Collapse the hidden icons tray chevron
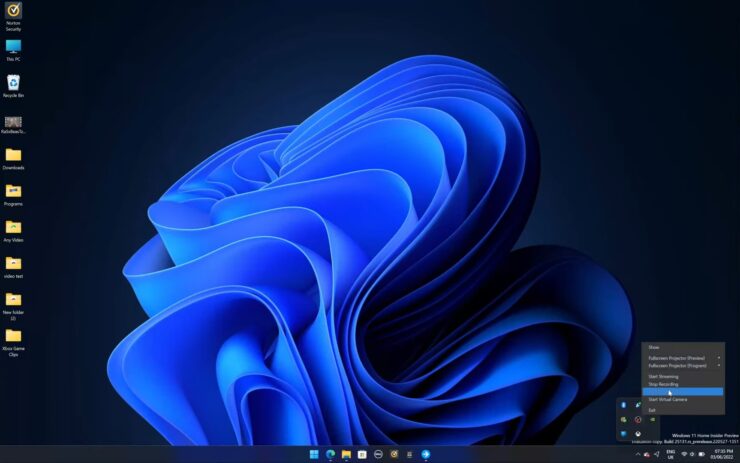Image resolution: width=740 pixels, height=463 pixels. click(638, 455)
